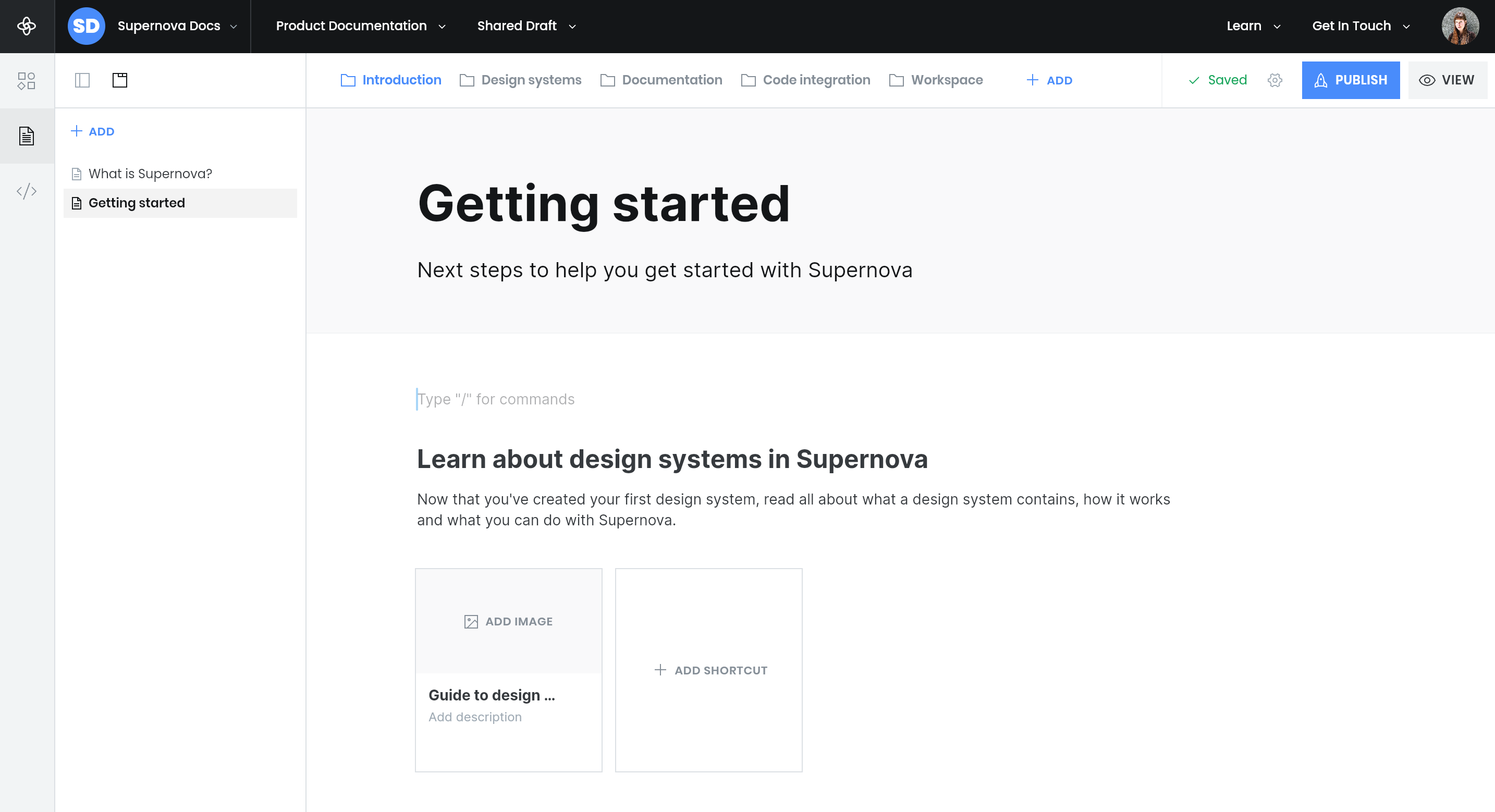
Task: Click page icon beside What is Supernova?
Action: pos(76,174)
